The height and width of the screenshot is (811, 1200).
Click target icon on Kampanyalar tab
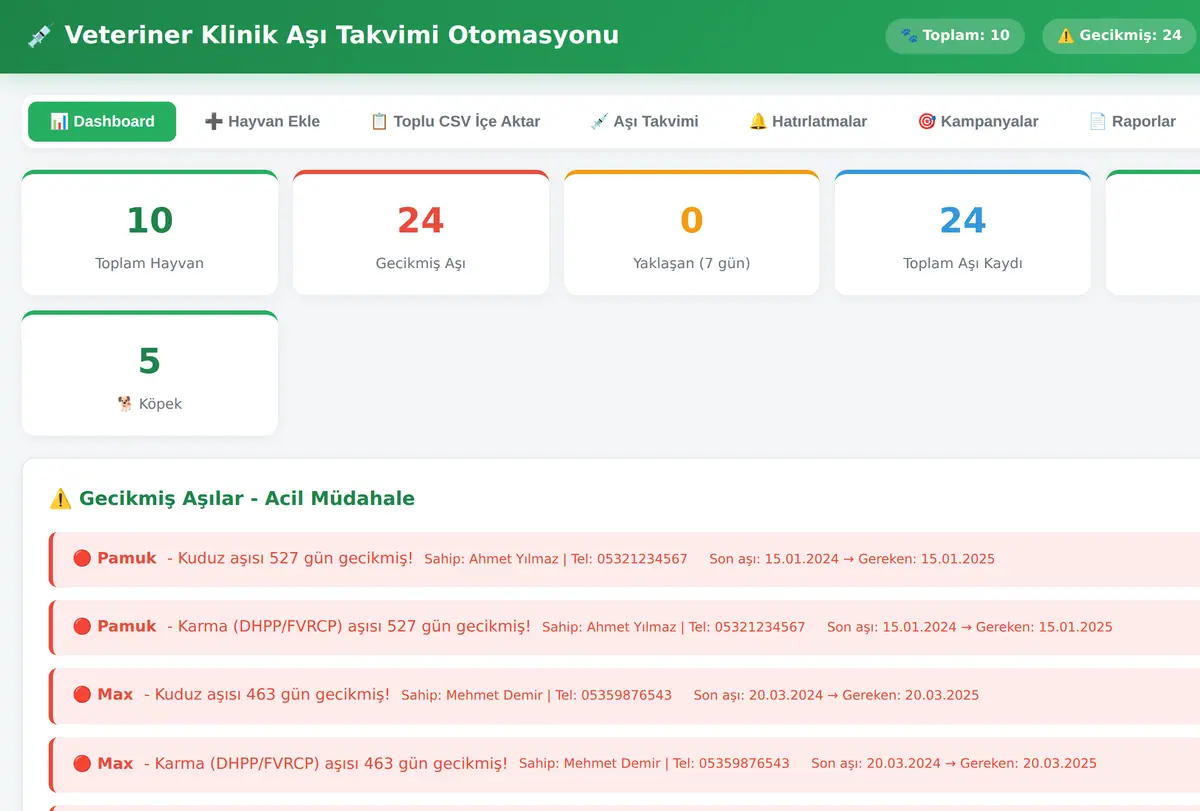click(x=927, y=121)
